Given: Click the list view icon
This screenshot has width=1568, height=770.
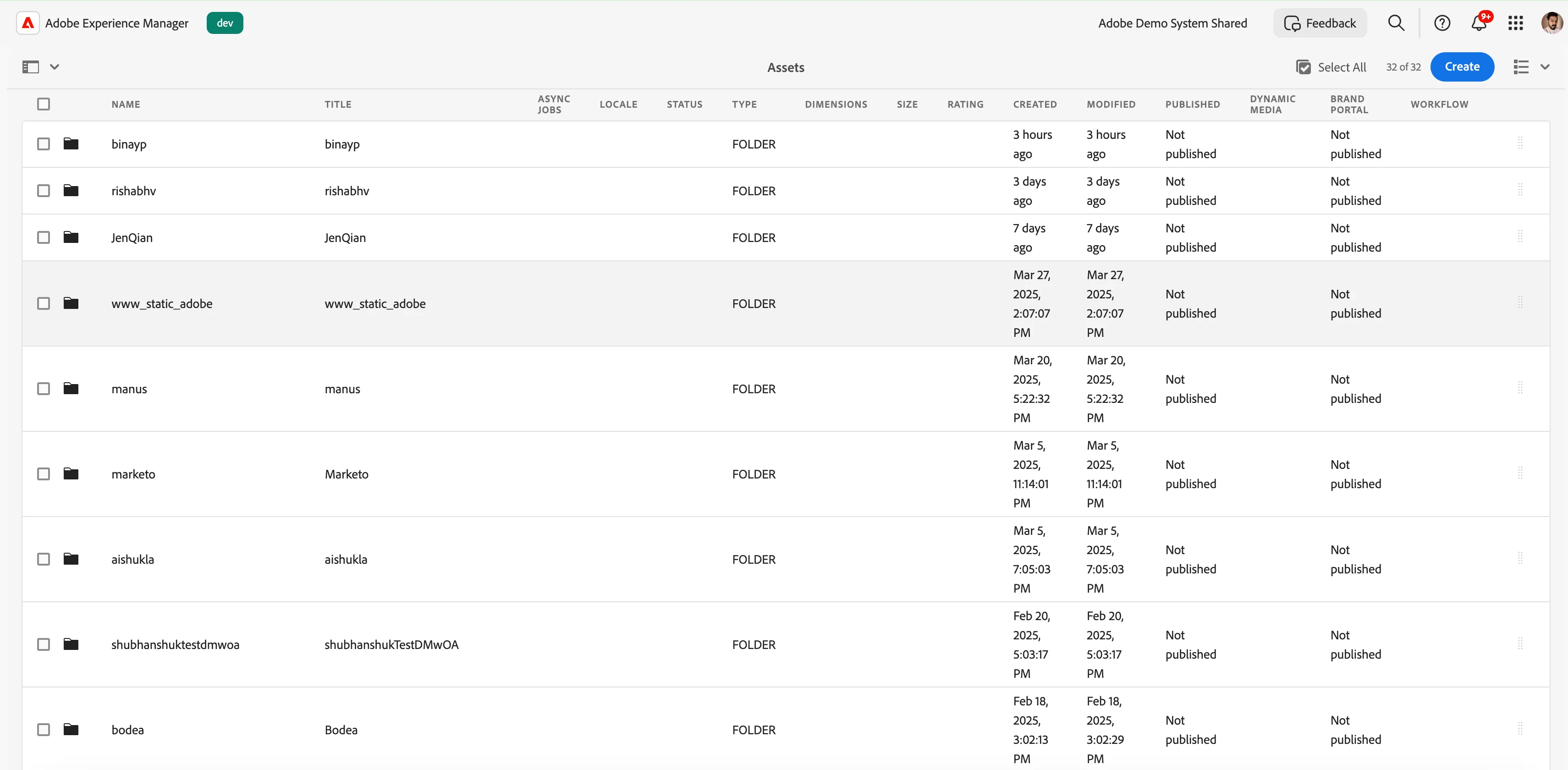Looking at the screenshot, I should pyautogui.click(x=1520, y=67).
